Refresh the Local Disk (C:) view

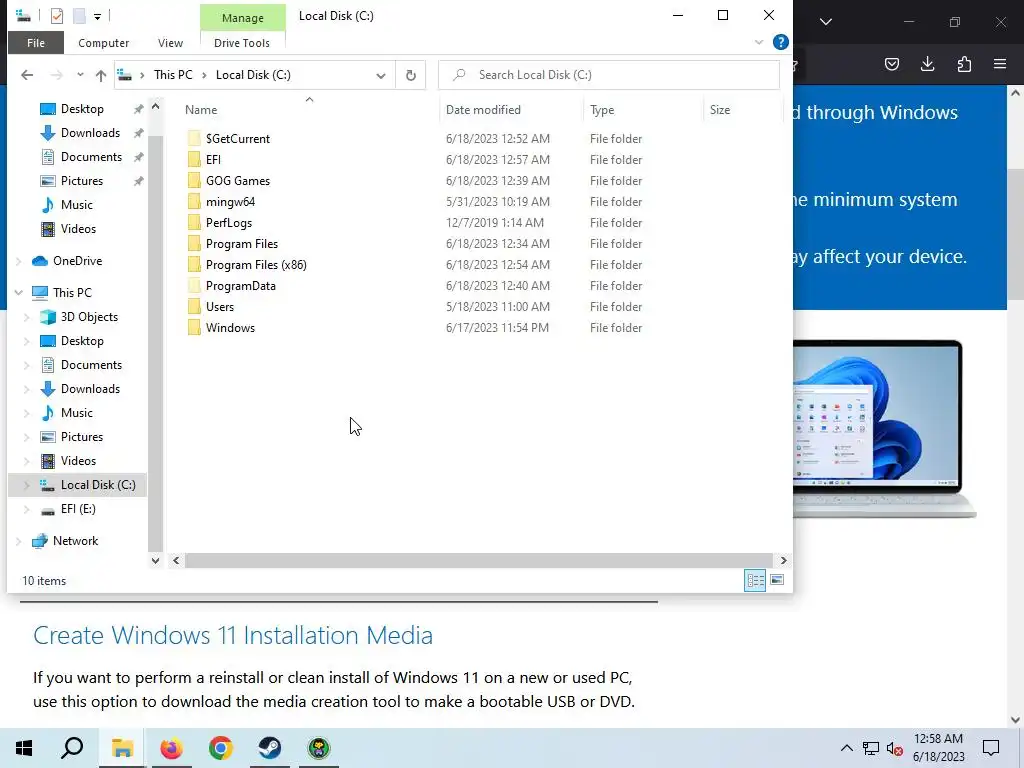411,75
